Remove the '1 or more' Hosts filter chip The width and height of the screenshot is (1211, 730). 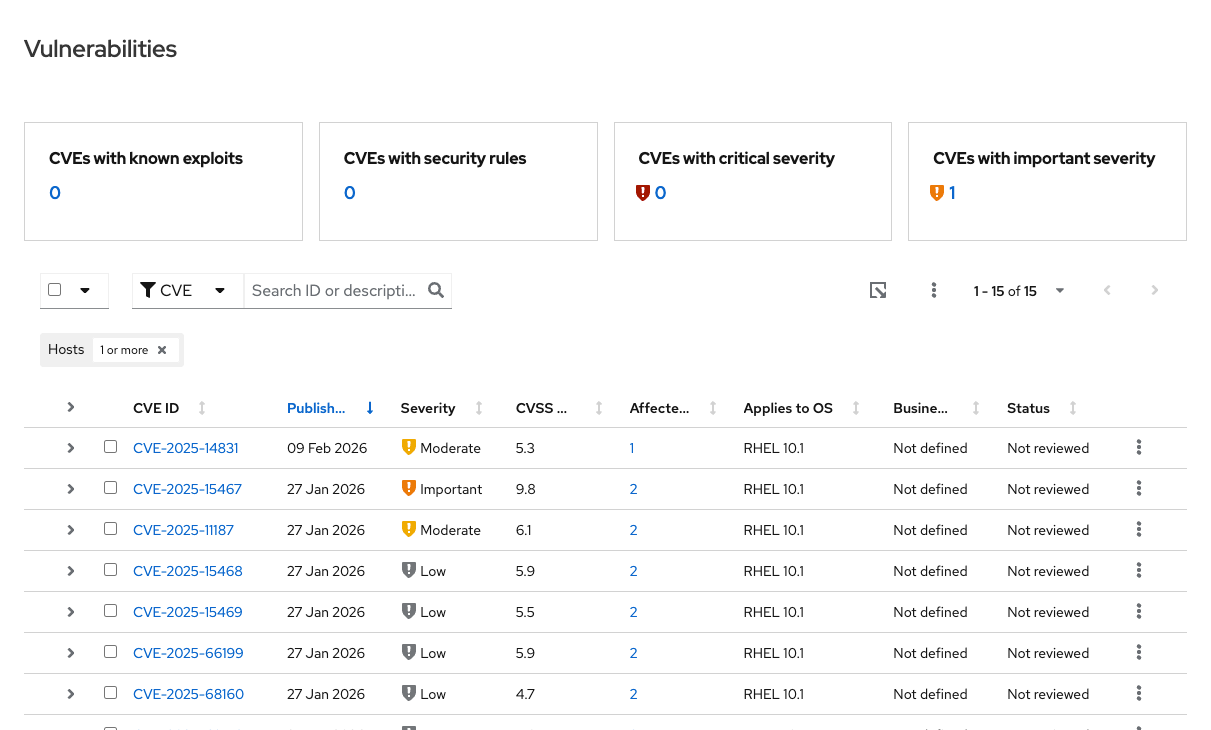162,350
